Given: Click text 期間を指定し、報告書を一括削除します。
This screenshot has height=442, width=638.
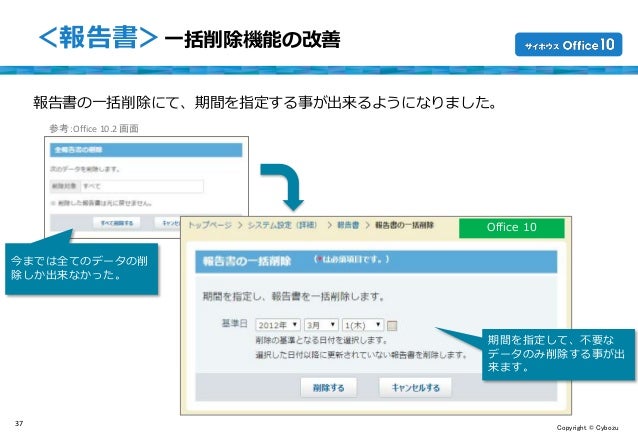Looking at the screenshot, I should click(x=293, y=296).
